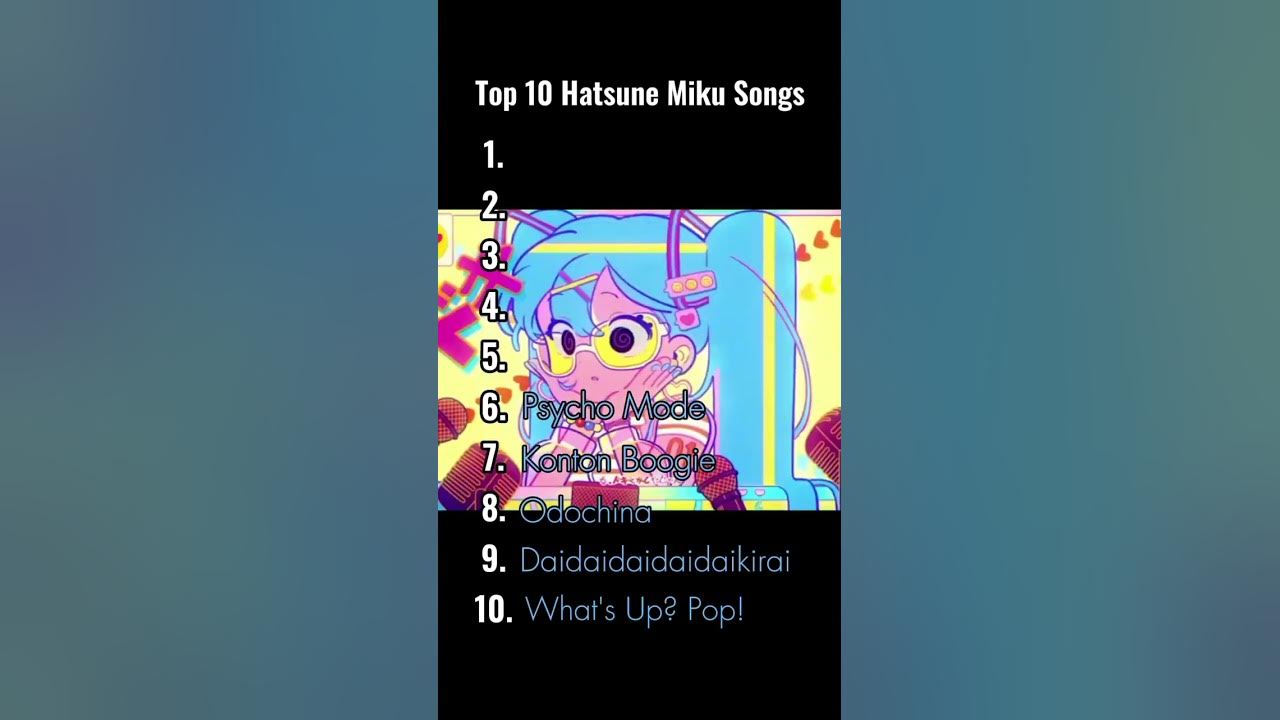This screenshot has height=720, width=1280.
Task: Choose the "Odochina" song title
Action: (585, 512)
